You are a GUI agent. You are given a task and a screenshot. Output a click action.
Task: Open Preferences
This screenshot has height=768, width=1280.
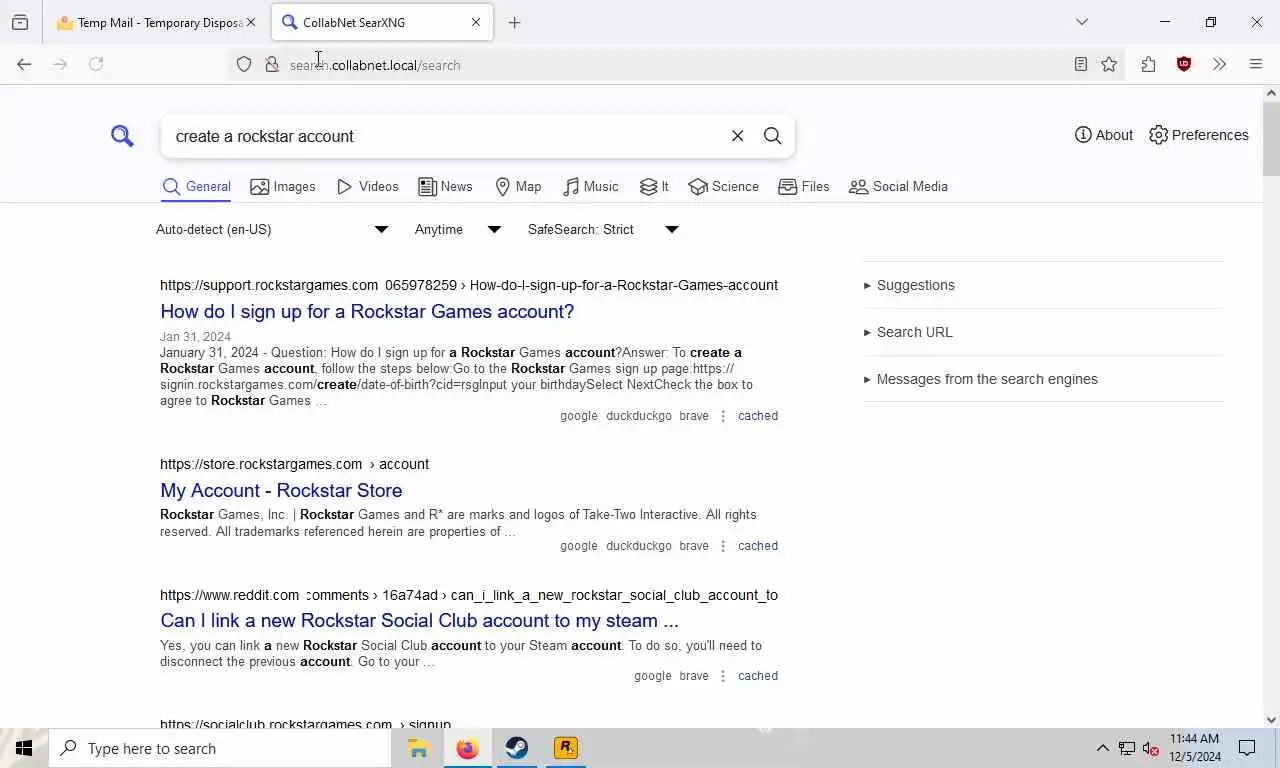point(1199,135)
